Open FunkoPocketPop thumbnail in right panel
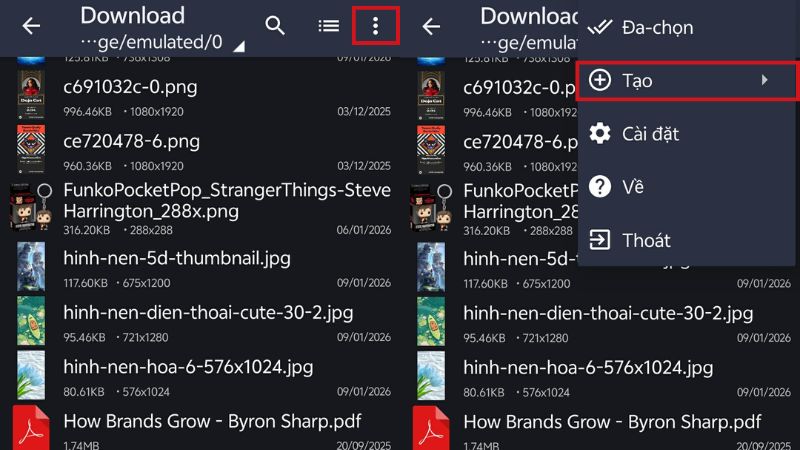Screen dimensions: 800x450 tap(431, 208)
